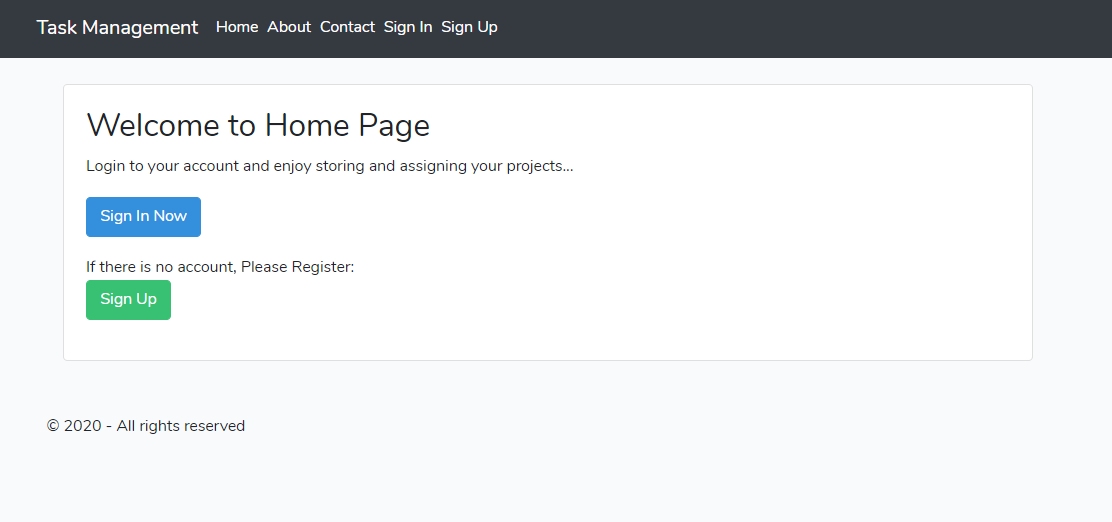Click the All rights reserved footer text
1112x522 pixels.
[181, 426]
